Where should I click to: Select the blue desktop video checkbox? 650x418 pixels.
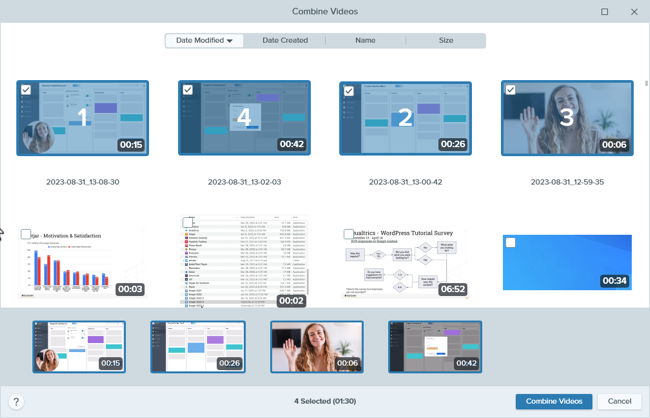pos(511,243)
